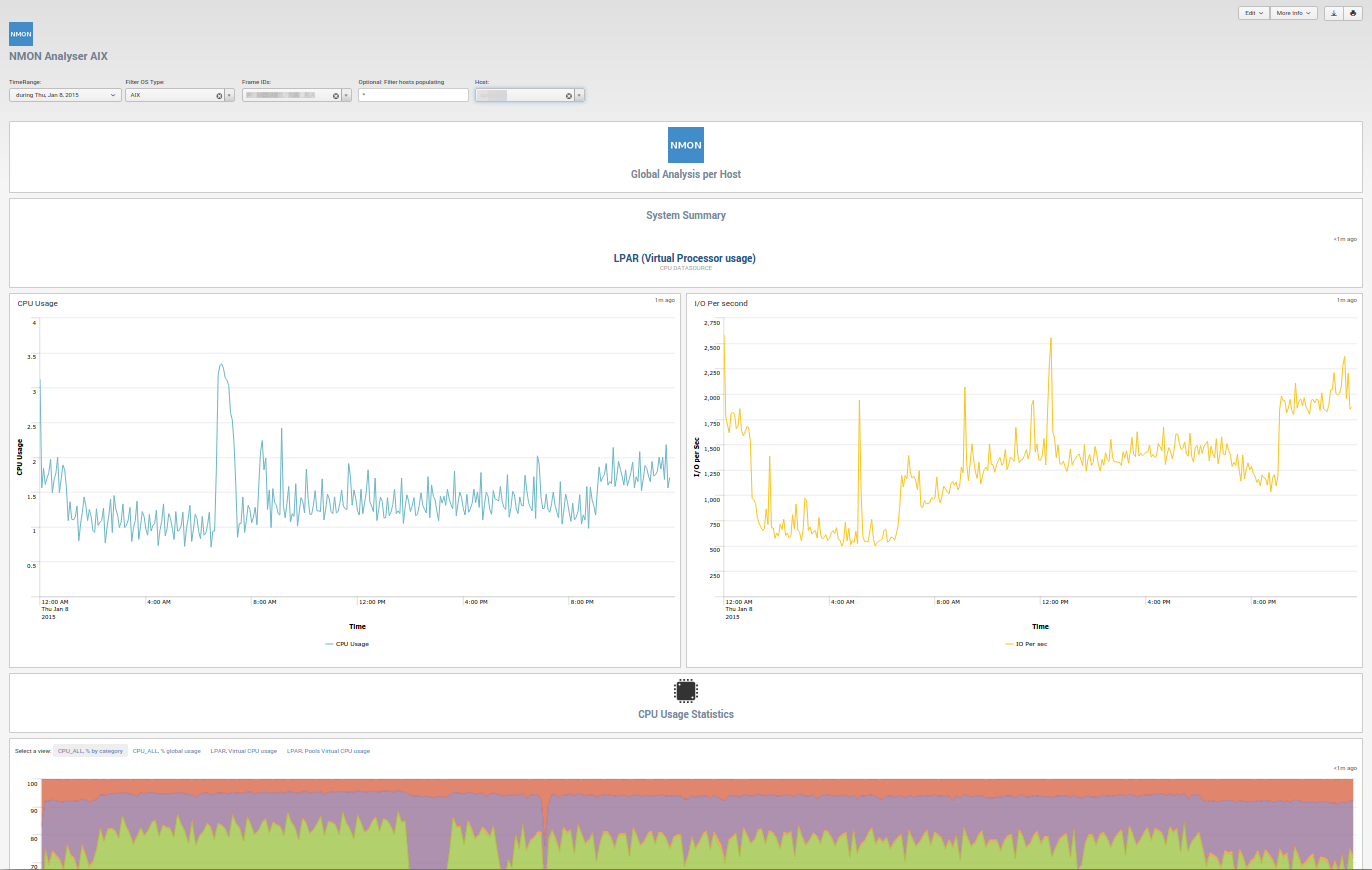Click the Filter OS Type label
Screen dimensions: 1372x870
coord(145,82)
